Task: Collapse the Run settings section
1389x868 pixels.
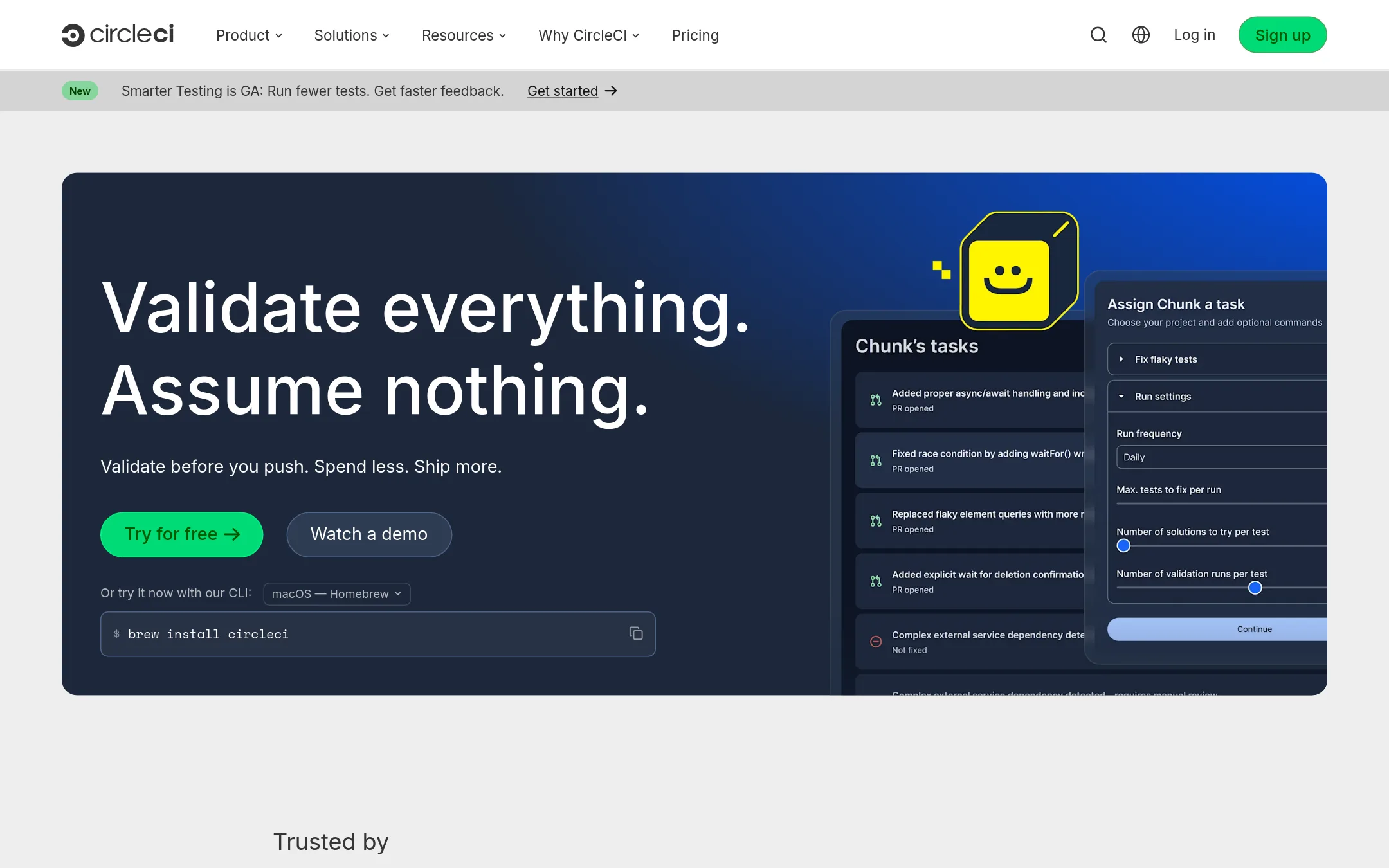Action: (1217, 397)
